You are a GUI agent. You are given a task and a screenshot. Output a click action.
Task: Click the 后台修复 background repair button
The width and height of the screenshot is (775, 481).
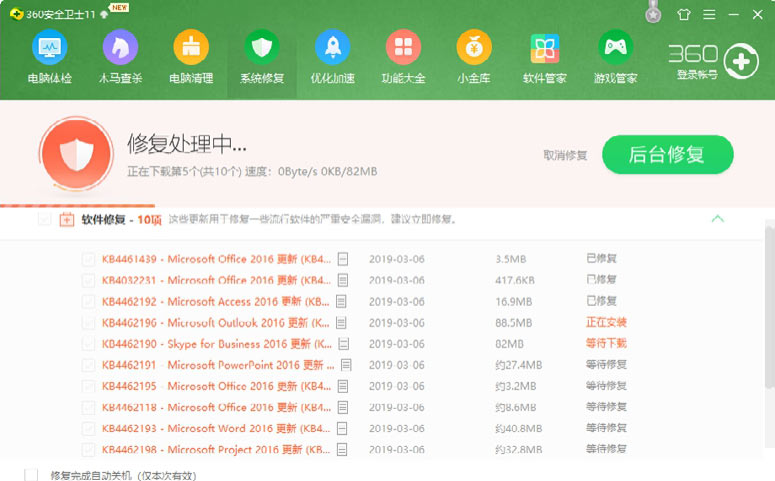667,155
